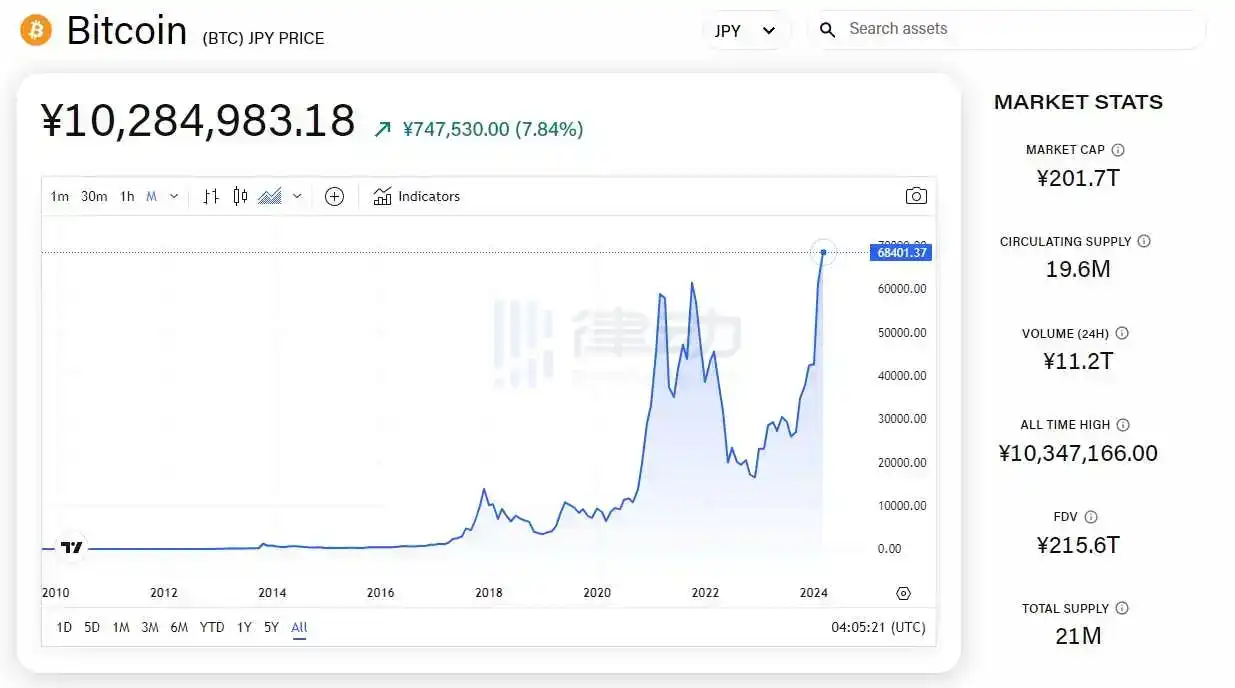The width and height of the screenshot is (1235, 688).
Task: Click the info icon beside FDV
Action: point(1091,517)
